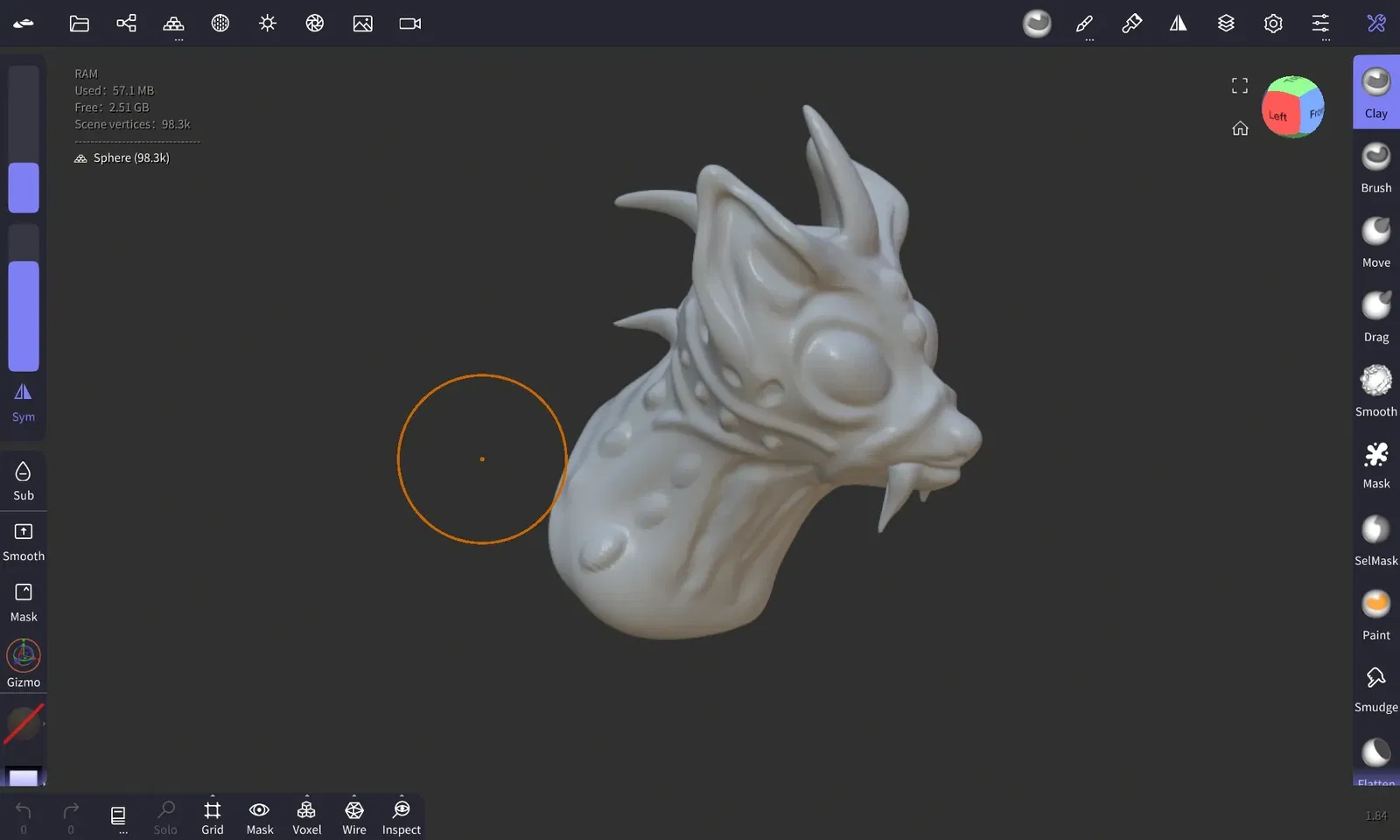The image size is (1400, 840).
Task: Select the Mask tool in tools list
Action: click(1376, 465)
